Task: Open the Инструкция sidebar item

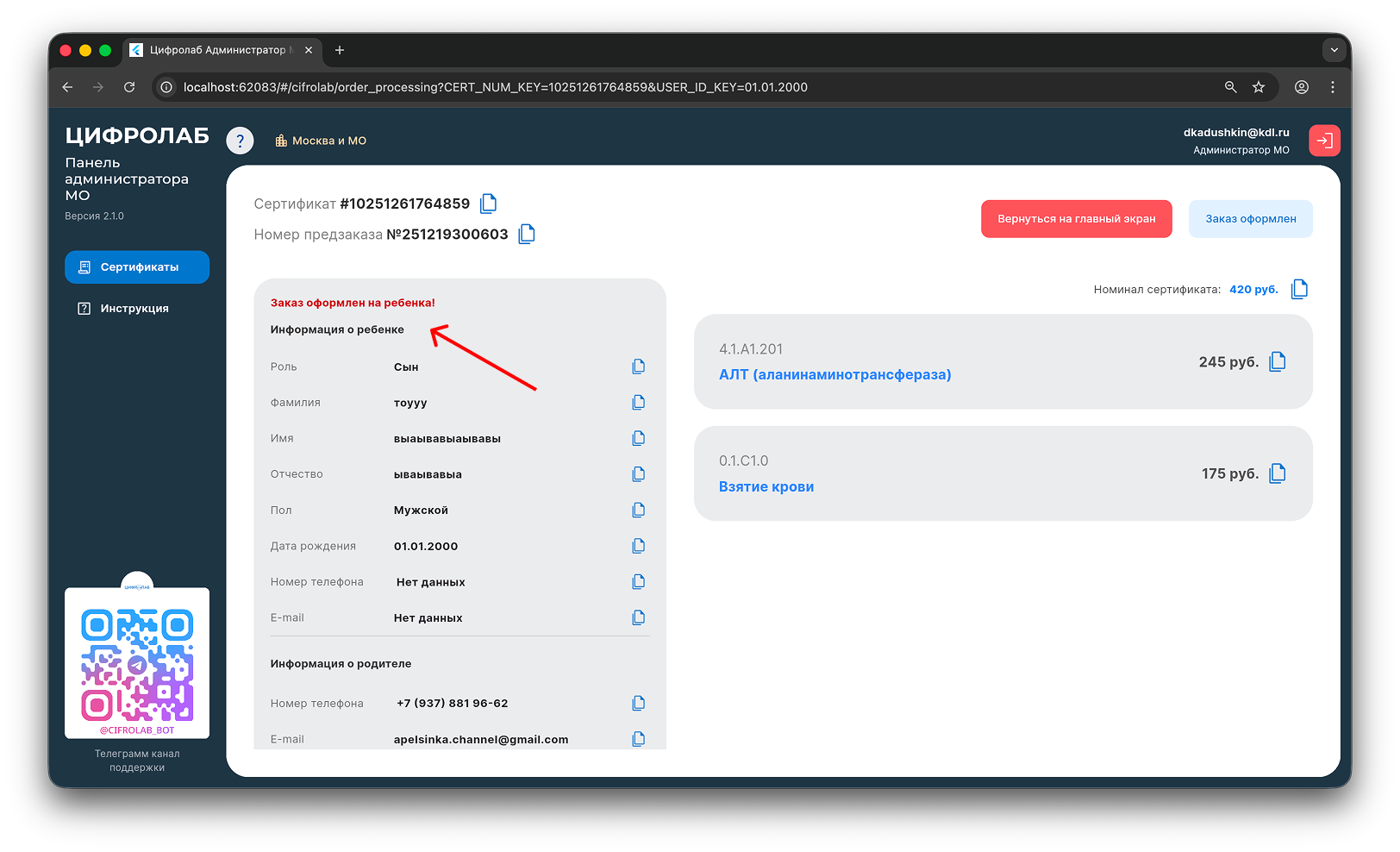Action: click(134, 309)
